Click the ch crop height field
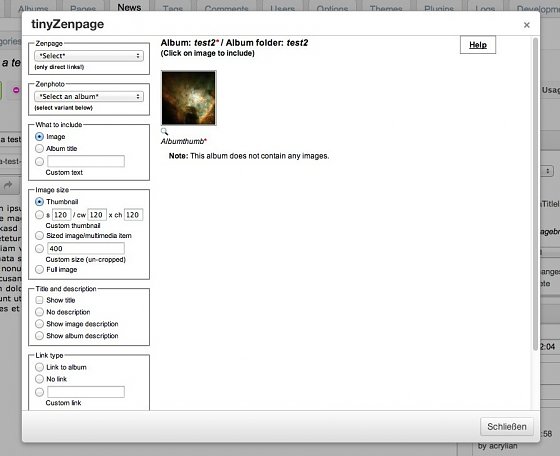 point(133,215)
